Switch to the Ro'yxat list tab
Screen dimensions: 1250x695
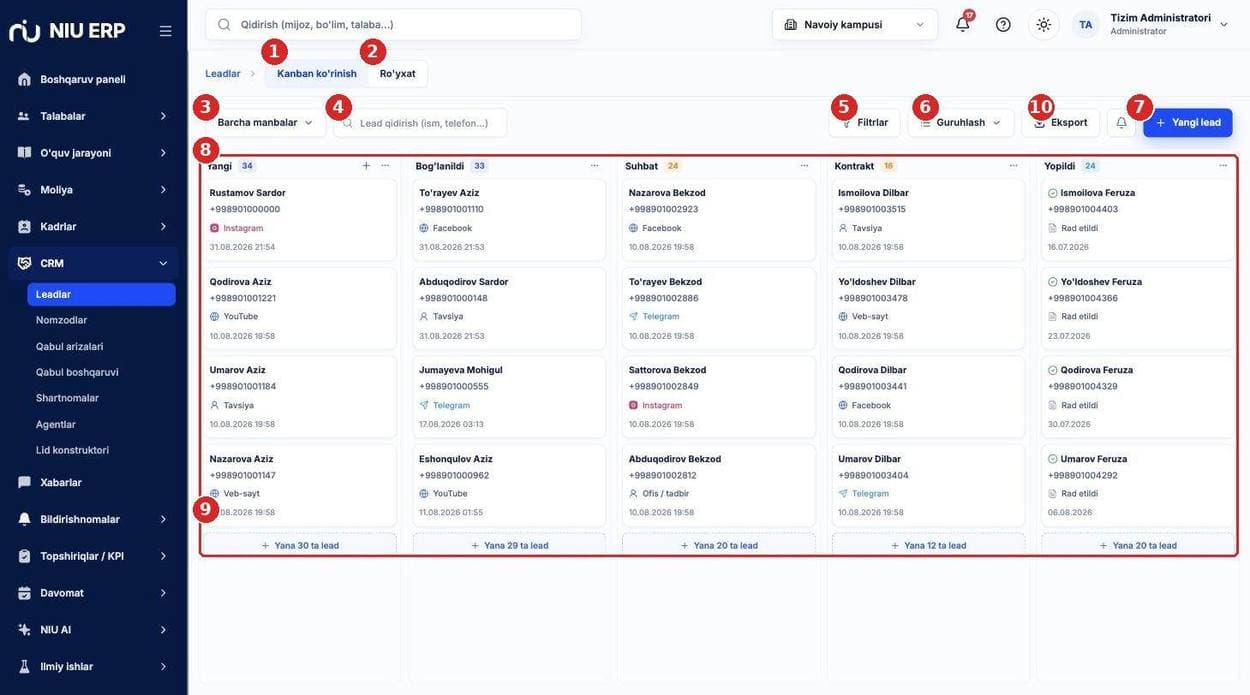tap(398, 73)
